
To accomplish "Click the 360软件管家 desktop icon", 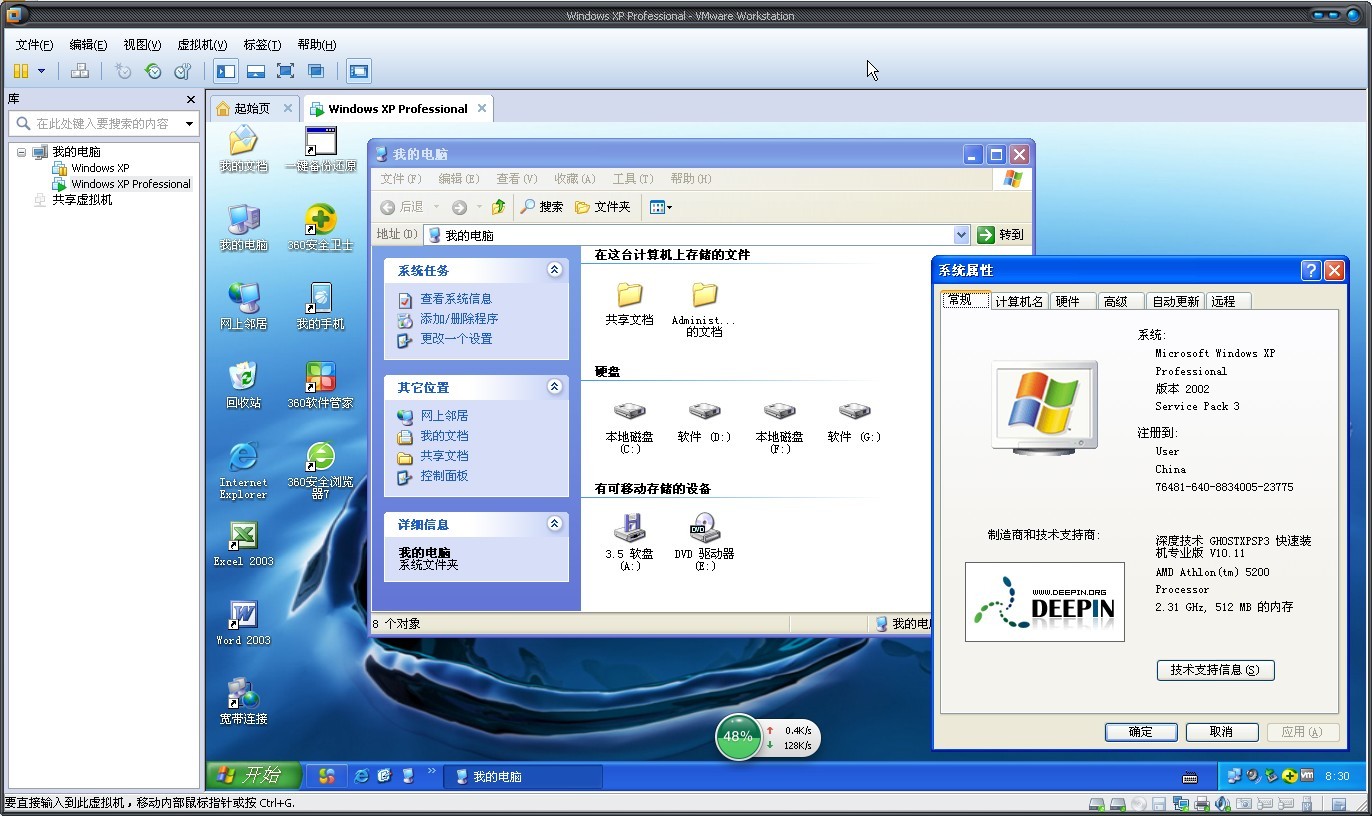I will pos(321,386).
